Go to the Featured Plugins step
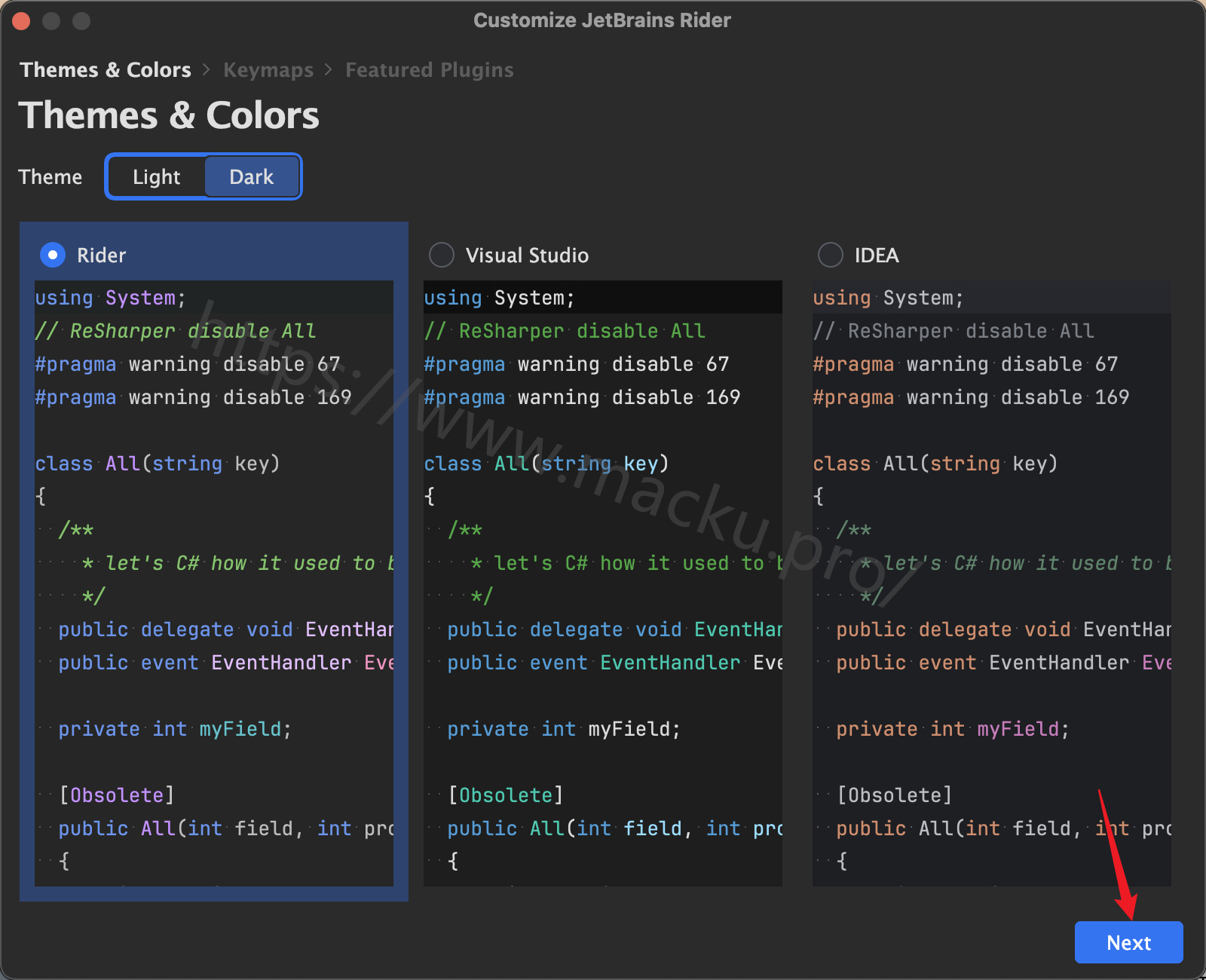The width and height of the screenshot is (1206, 980). point(430,70)
